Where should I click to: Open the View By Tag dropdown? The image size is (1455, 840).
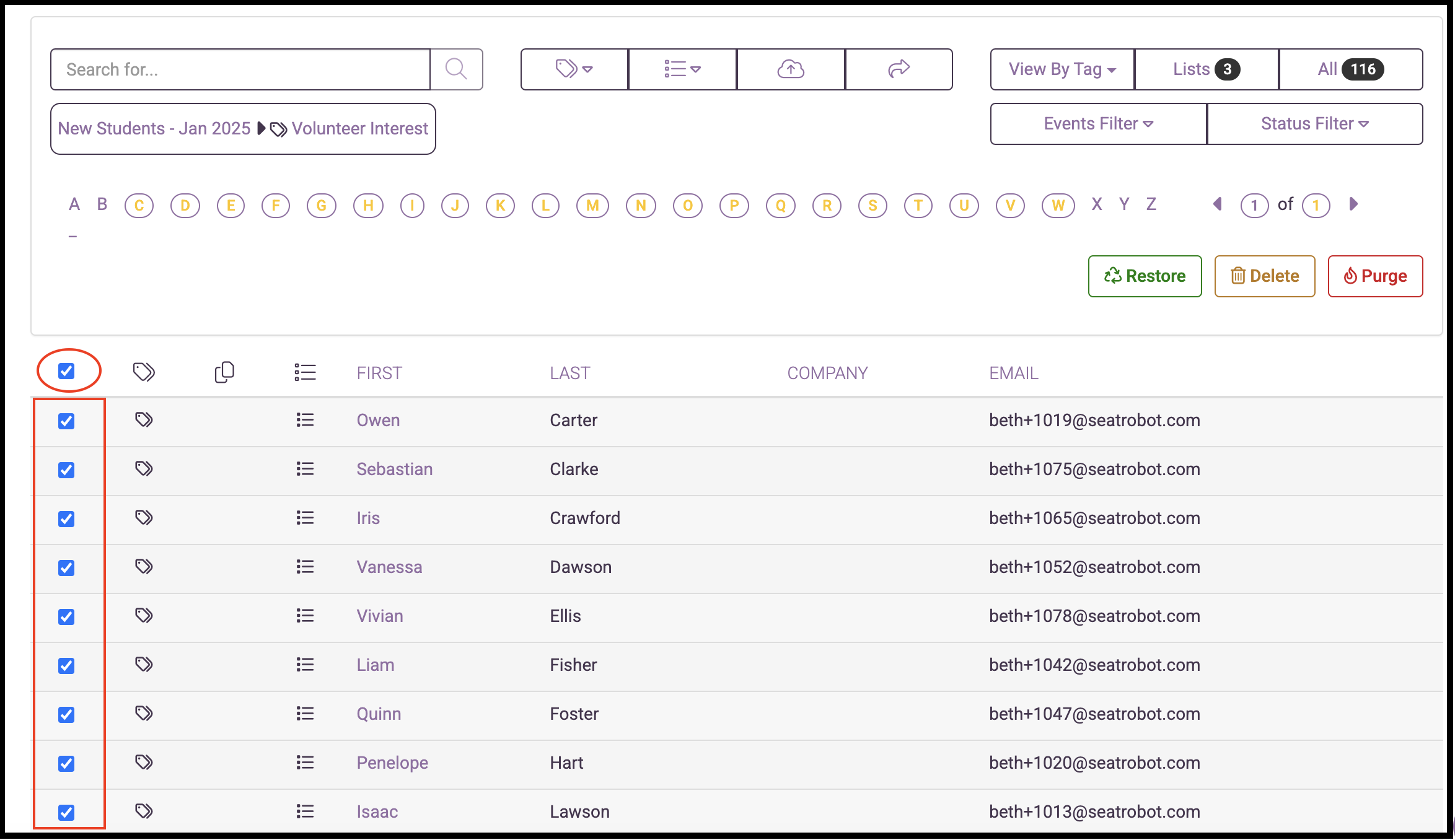tap(1062, 69)
